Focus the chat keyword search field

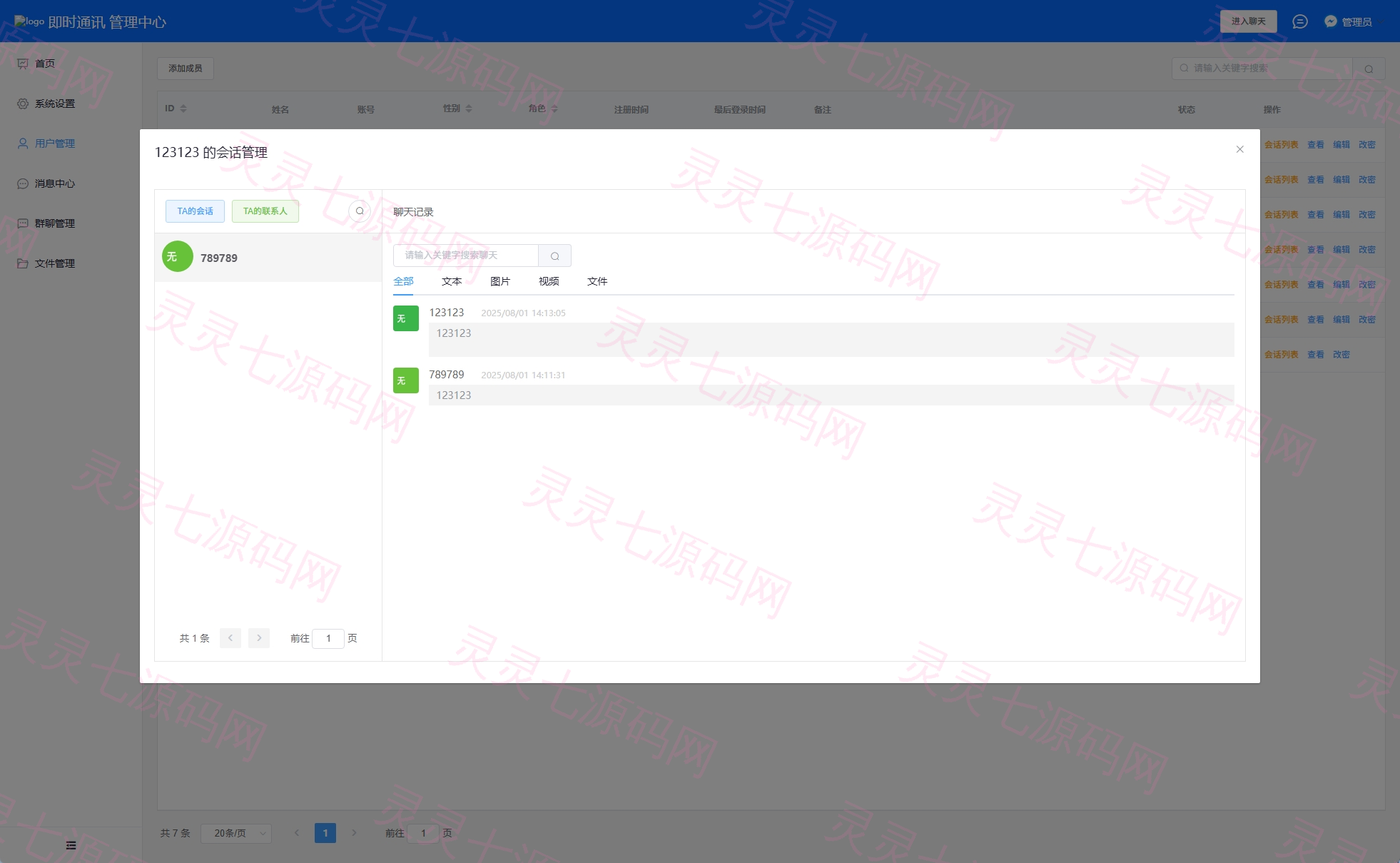(x=465, y=256)
